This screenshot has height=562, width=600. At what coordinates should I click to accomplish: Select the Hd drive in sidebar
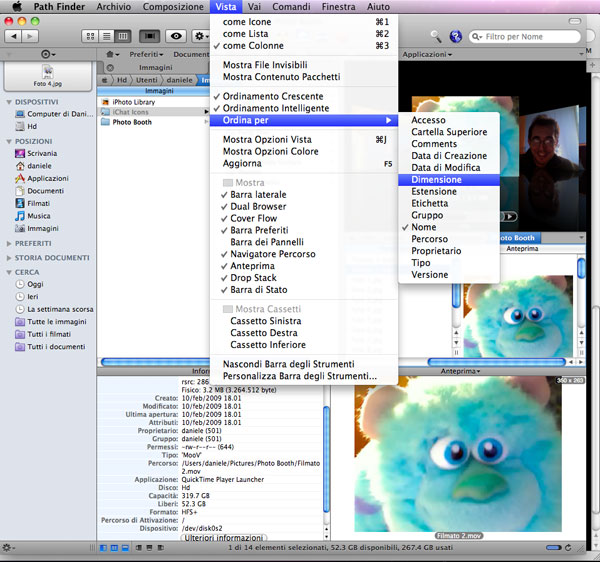pyautogui.click(x=26, y=126)
